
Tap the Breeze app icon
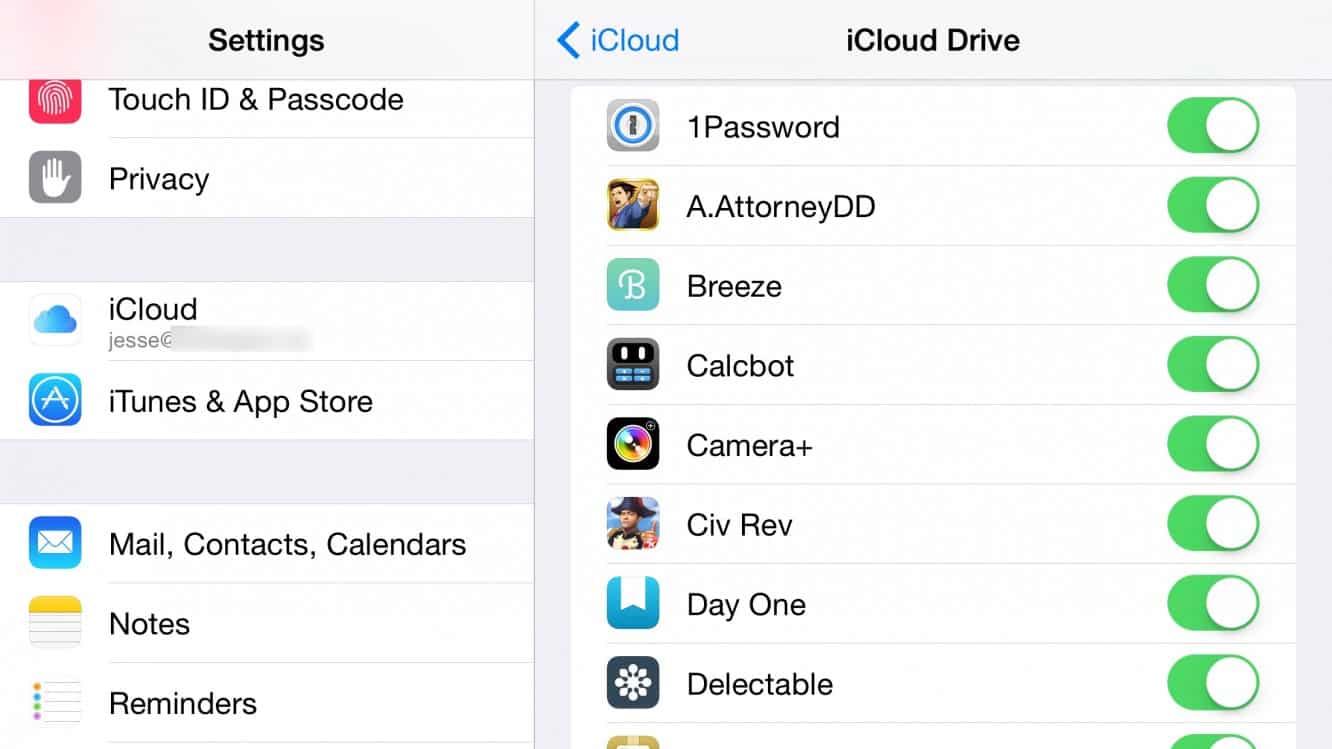[x=633, y=285]
